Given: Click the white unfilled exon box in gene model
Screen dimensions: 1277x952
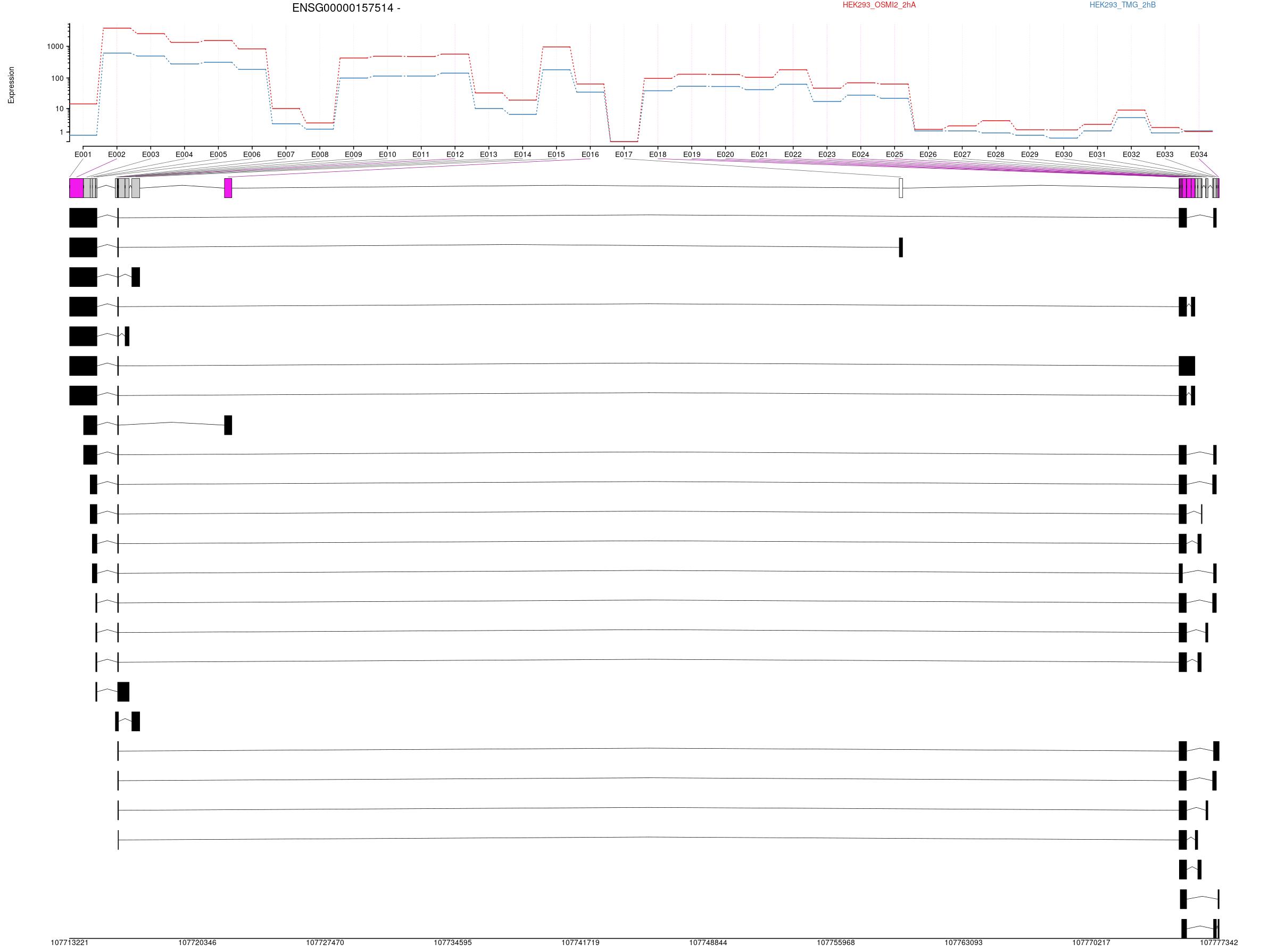Looking at the screenshot, I should tap(901, 188).
